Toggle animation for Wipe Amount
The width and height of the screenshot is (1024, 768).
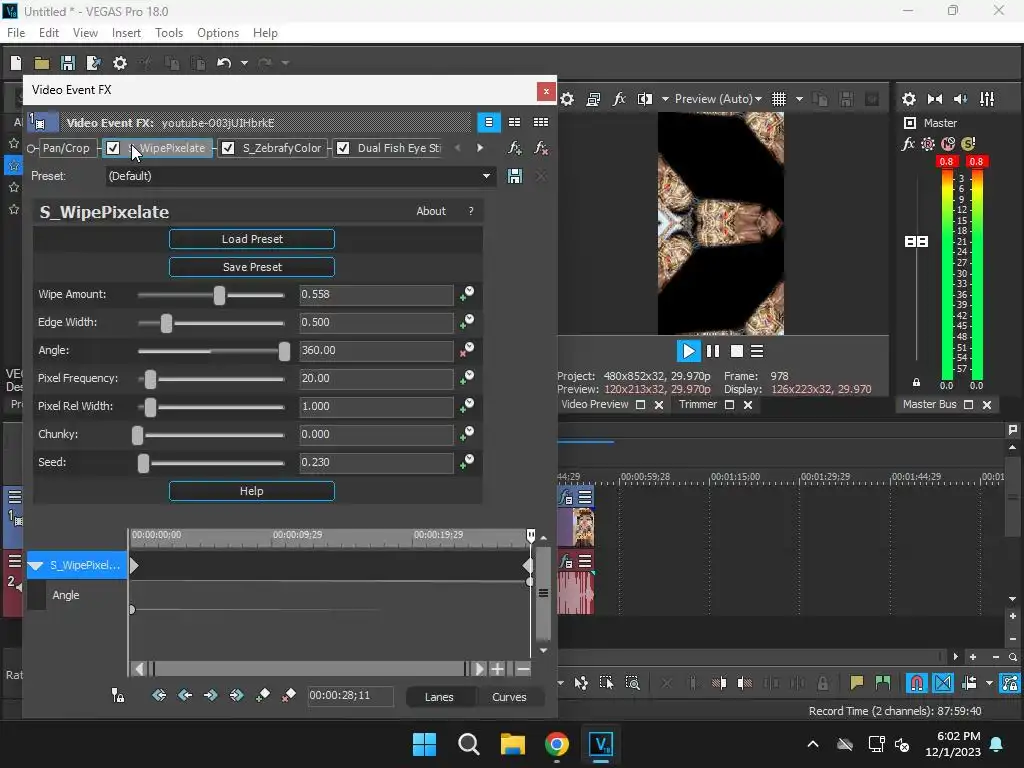(466, 294)
